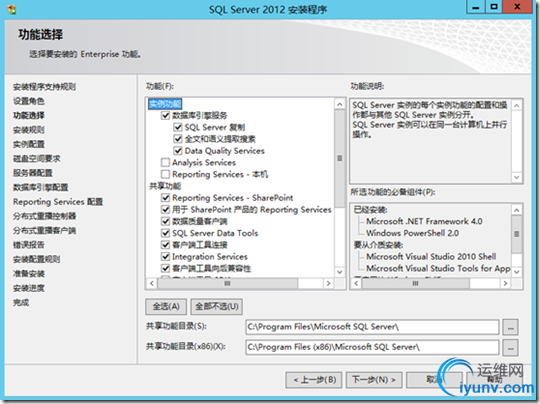Toggle 数据库引擎服务 checkbox
Screen dimensions: 540x404
[x=166, y=115]
